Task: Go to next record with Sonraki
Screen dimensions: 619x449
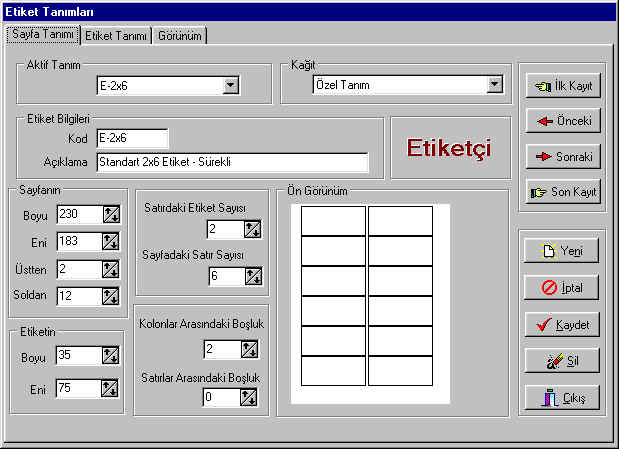Action: 563,157
